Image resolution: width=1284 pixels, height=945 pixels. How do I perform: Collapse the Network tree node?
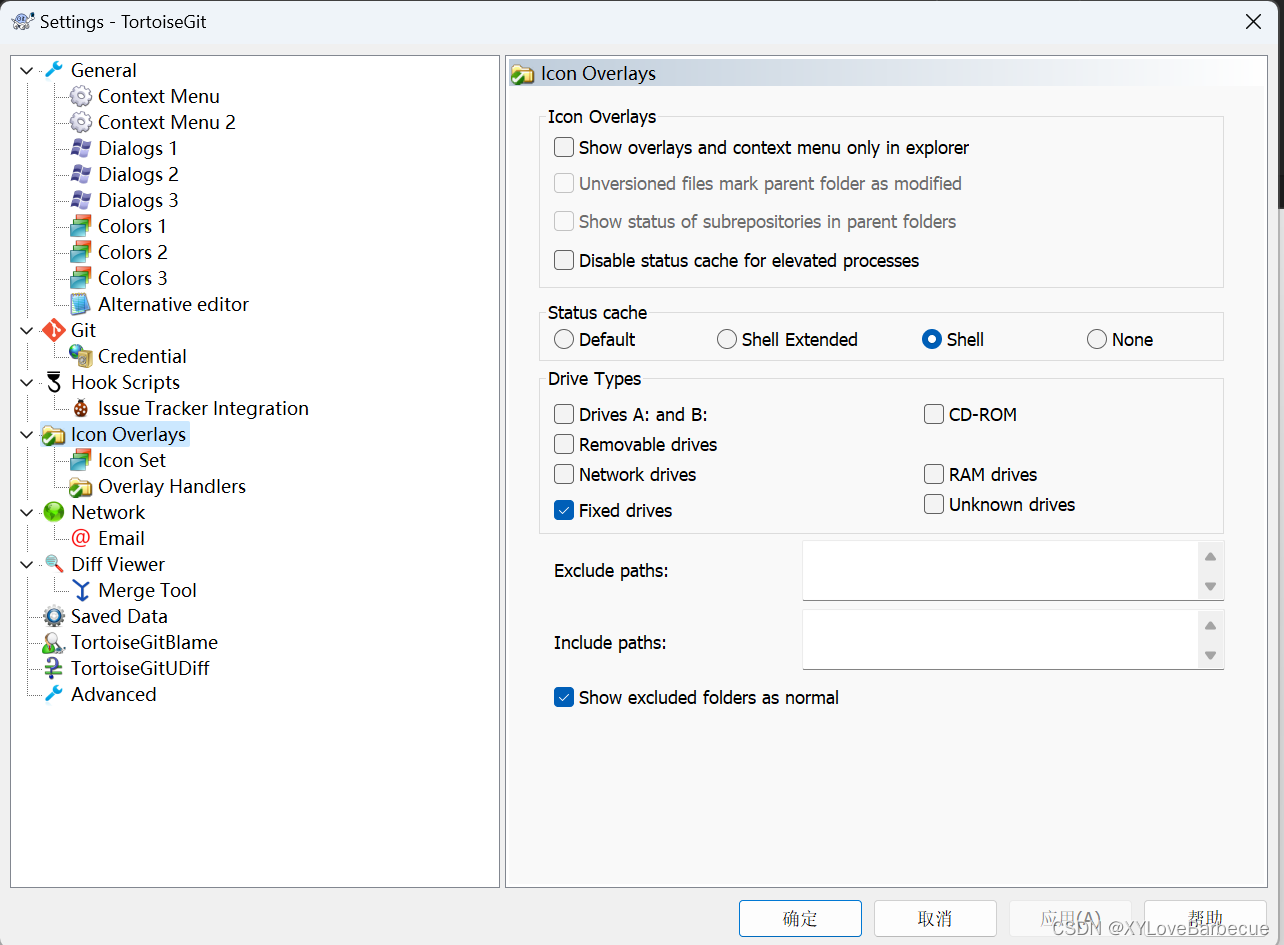[x=27, y=512]
